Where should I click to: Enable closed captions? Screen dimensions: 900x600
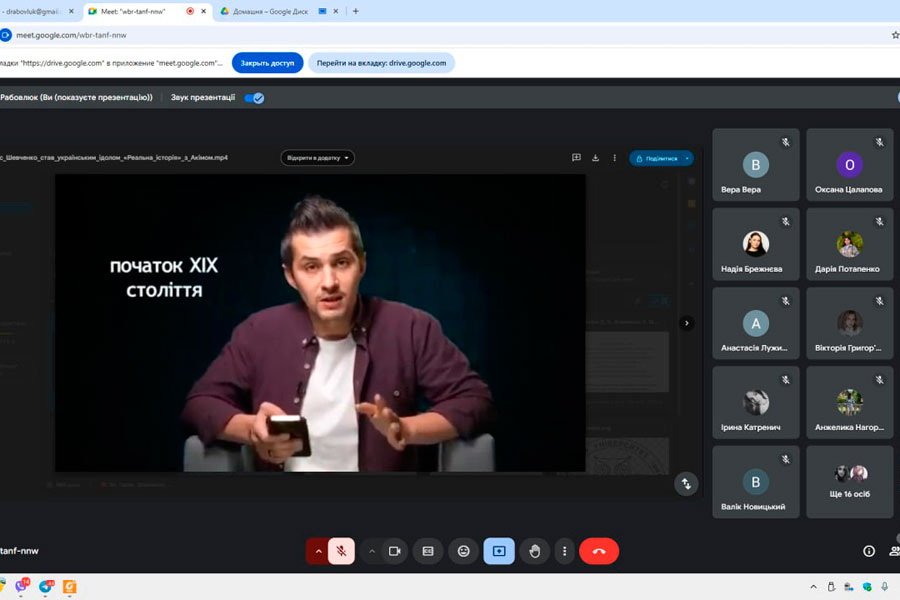coord(428,551)
